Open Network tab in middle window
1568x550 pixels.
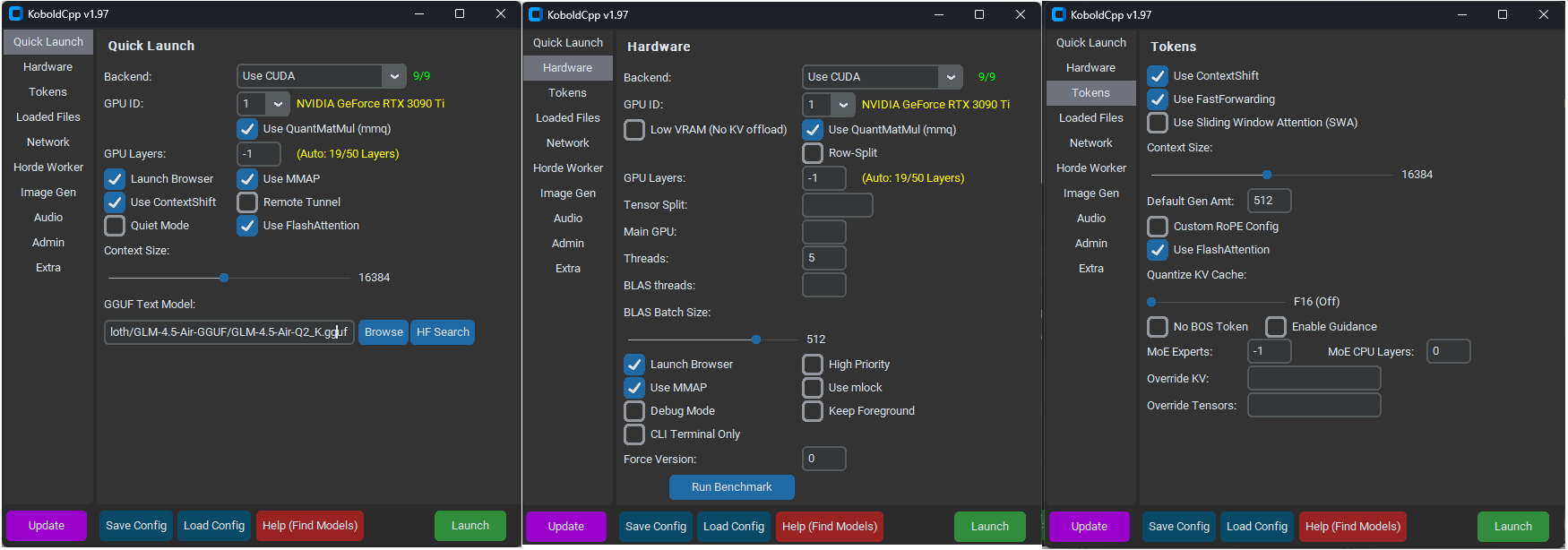(x=568, y=143)
